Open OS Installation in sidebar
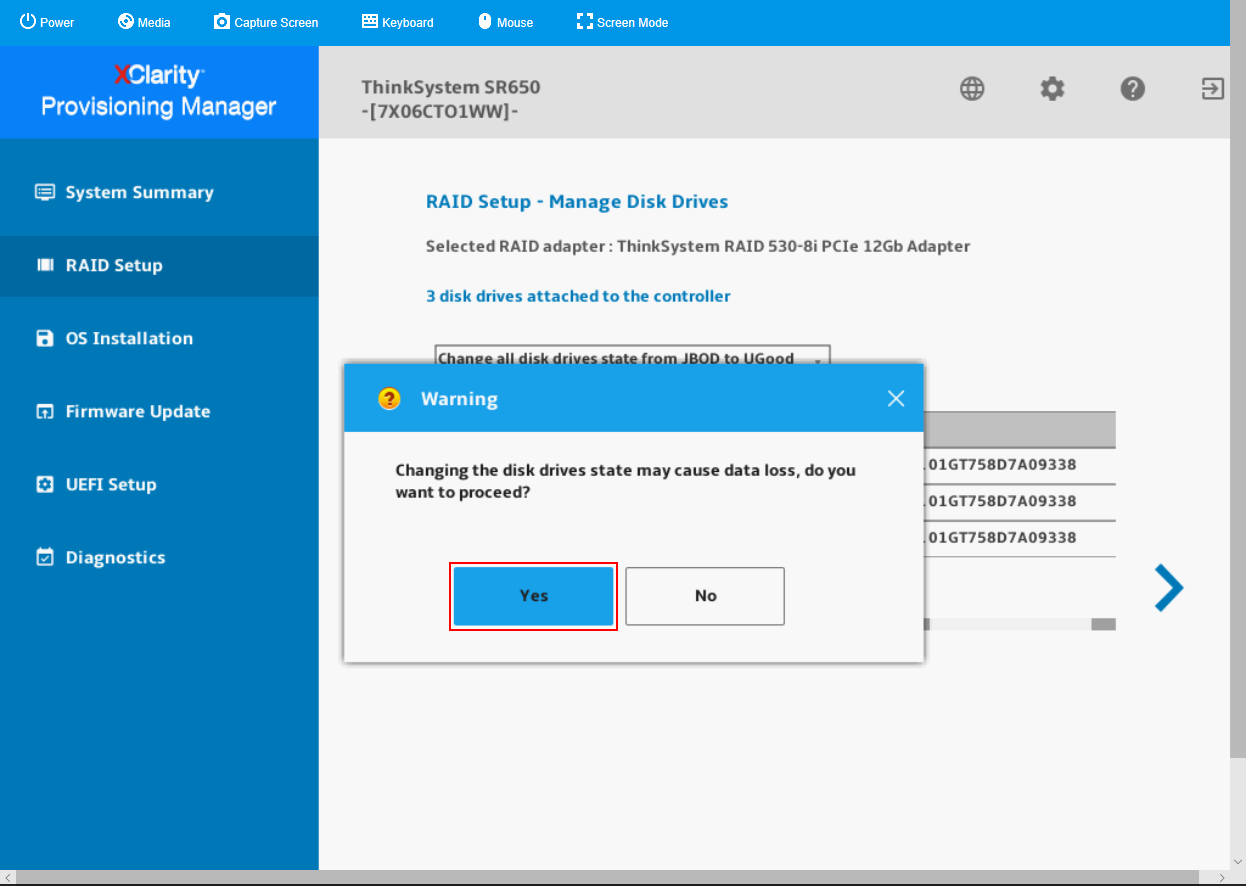 159,338
